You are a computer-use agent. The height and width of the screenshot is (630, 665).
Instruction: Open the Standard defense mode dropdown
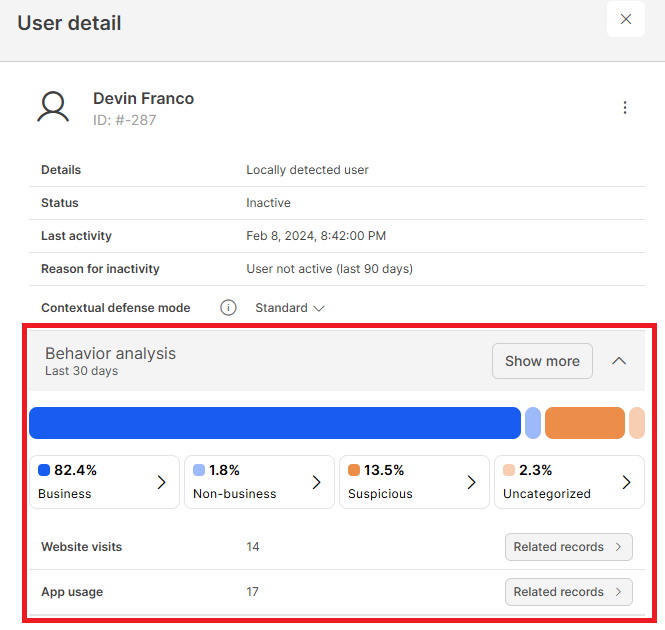pyautogui.click(x=290, y=308)
